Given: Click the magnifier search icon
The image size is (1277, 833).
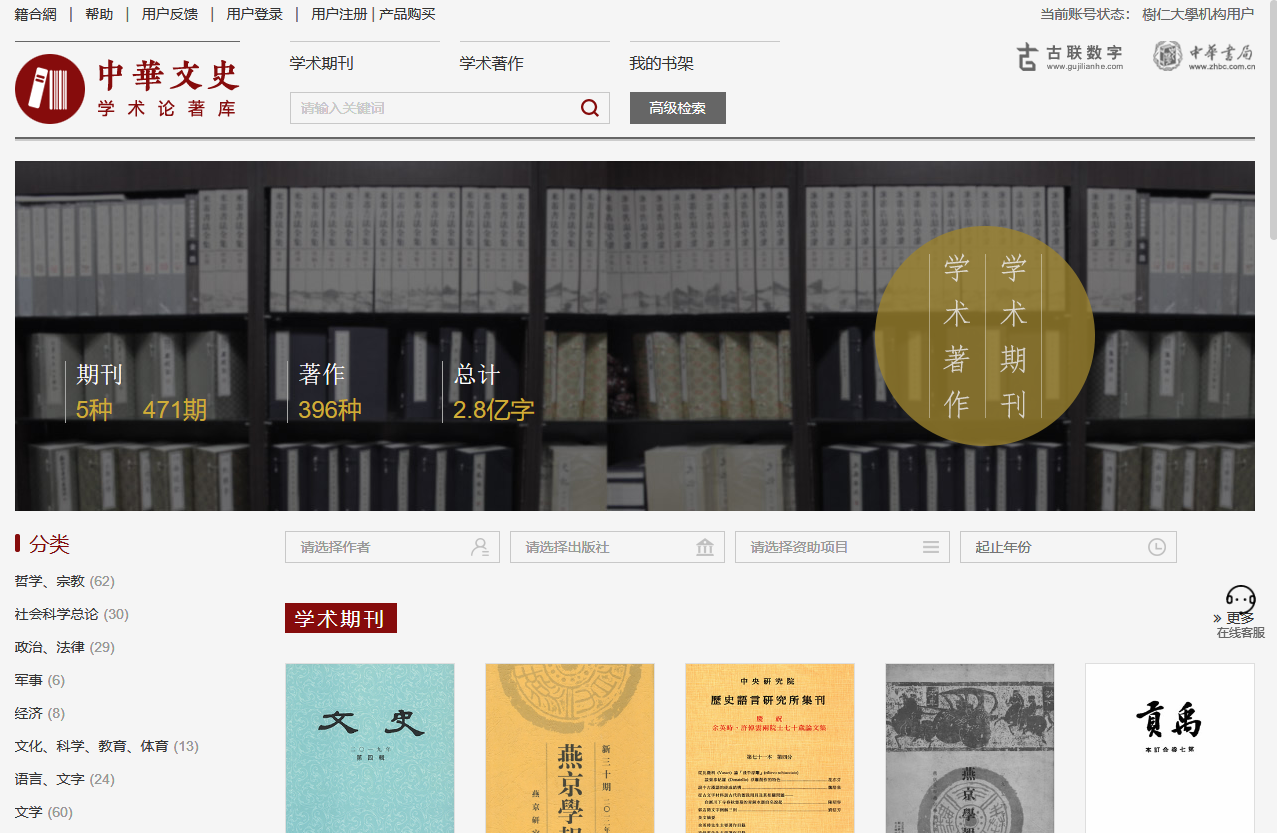Looking at the screenshot, I should pyautogui.click(x=590, y=108).
